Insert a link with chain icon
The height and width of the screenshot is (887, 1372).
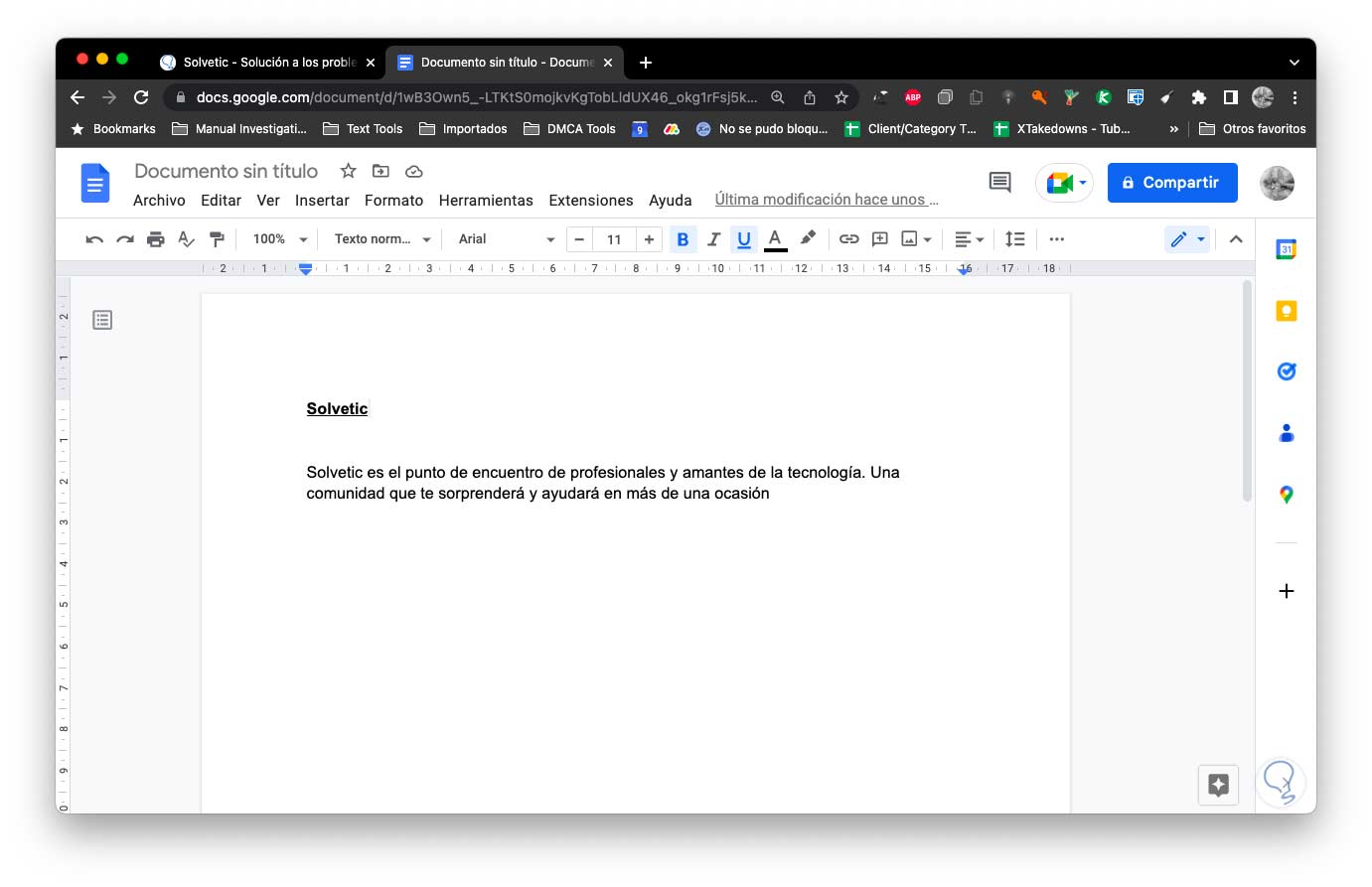point(848,239)
